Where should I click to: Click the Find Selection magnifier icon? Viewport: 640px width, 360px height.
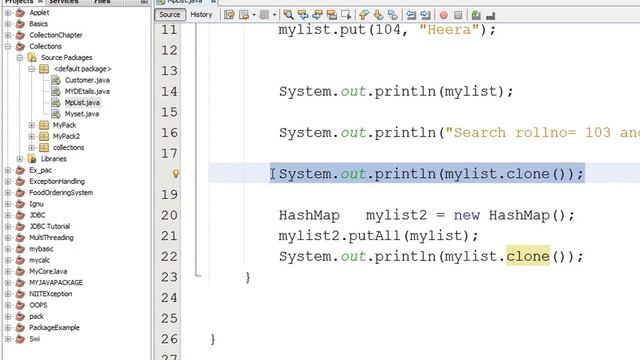[288, 15]
